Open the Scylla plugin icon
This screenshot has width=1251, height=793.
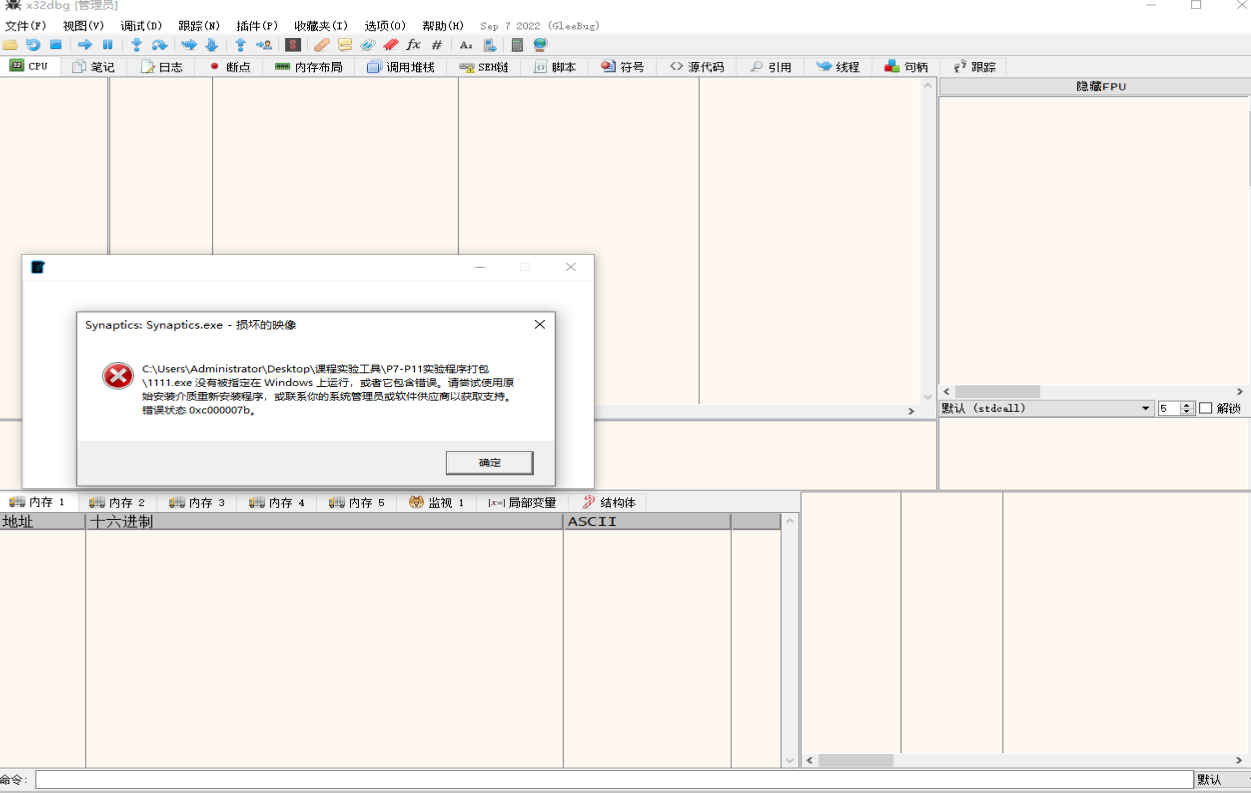tap(293, 45)
